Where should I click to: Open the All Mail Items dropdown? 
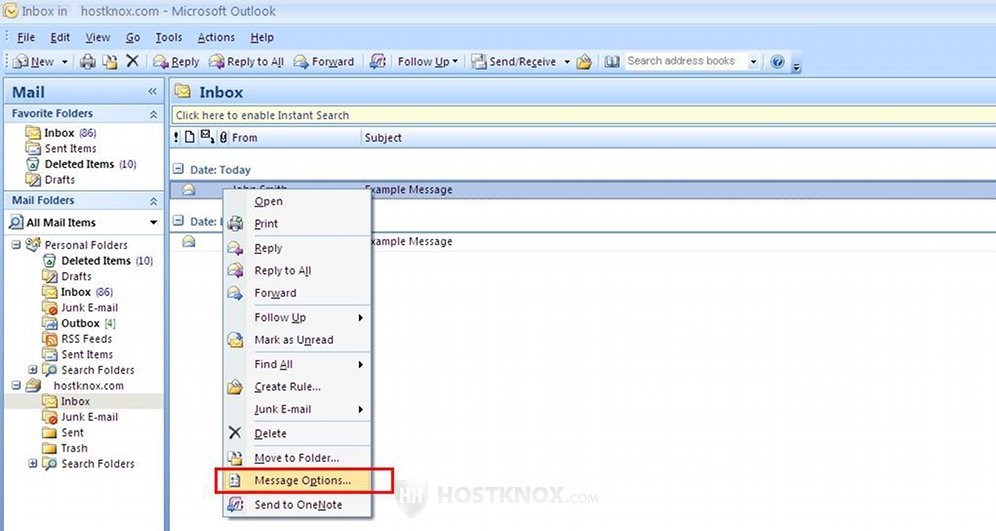tap(153, 222)
